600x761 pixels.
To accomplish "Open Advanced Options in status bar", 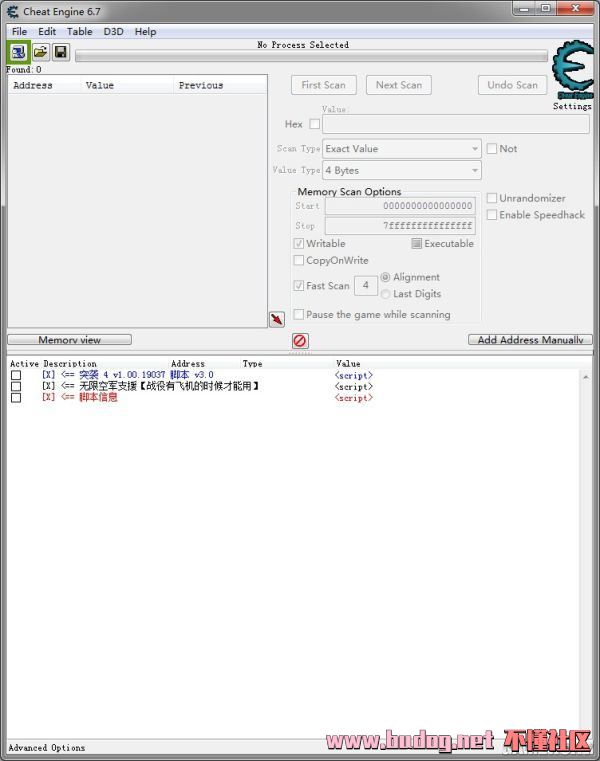I will (47, 748).
